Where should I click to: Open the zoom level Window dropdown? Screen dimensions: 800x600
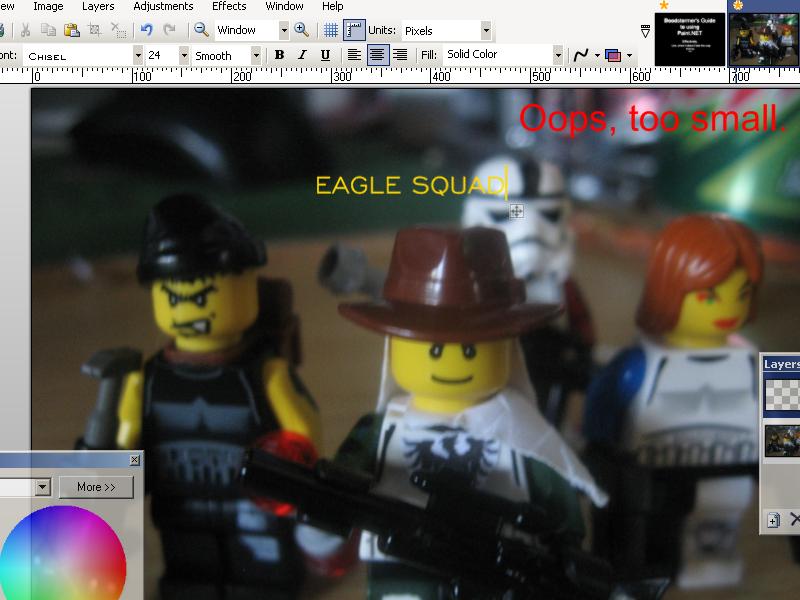(284, 31)
